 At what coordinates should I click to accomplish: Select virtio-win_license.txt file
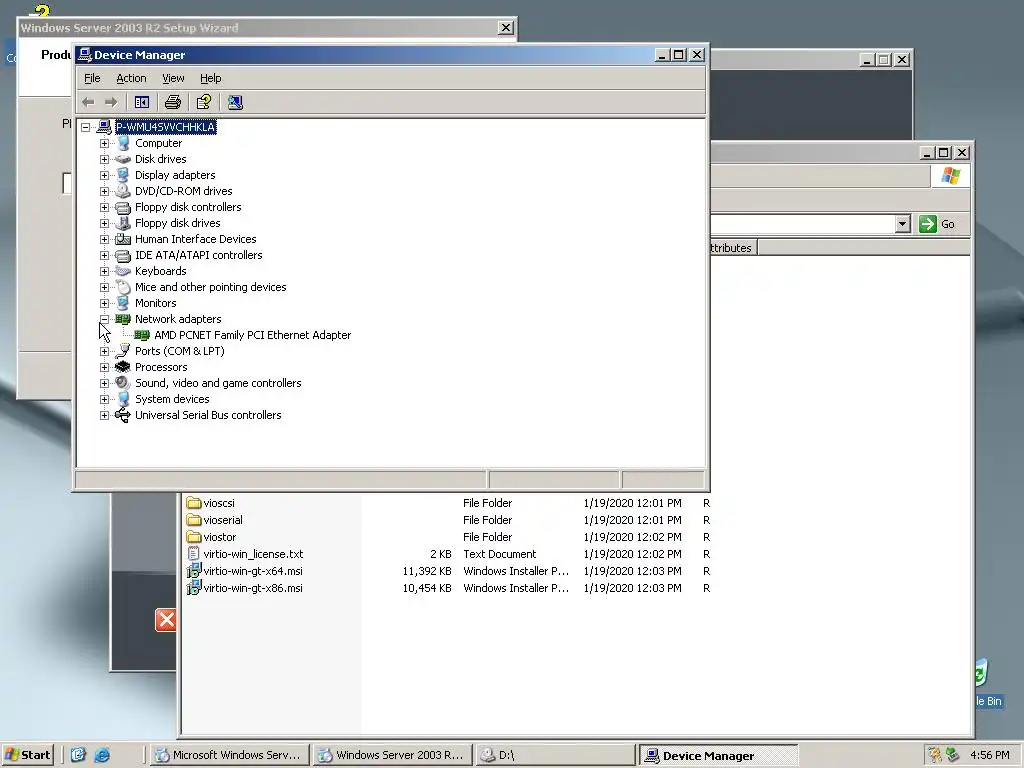[253, 554]
